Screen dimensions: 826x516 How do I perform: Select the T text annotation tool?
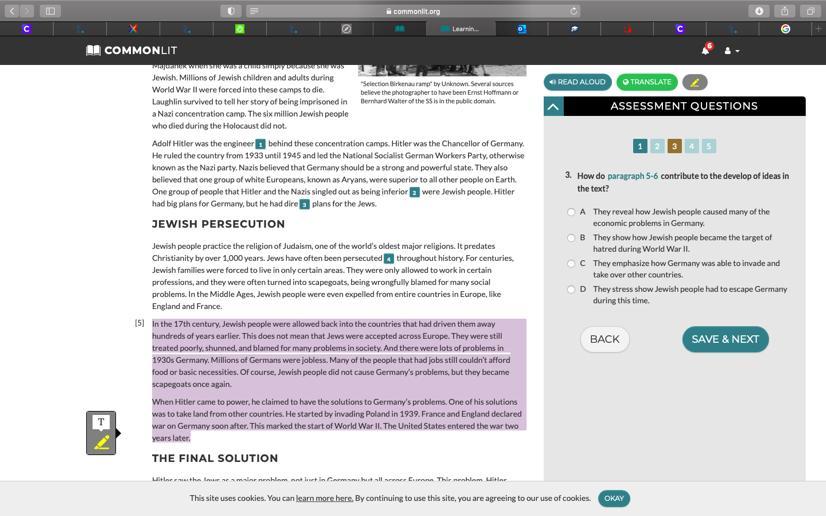pos(101,422)
